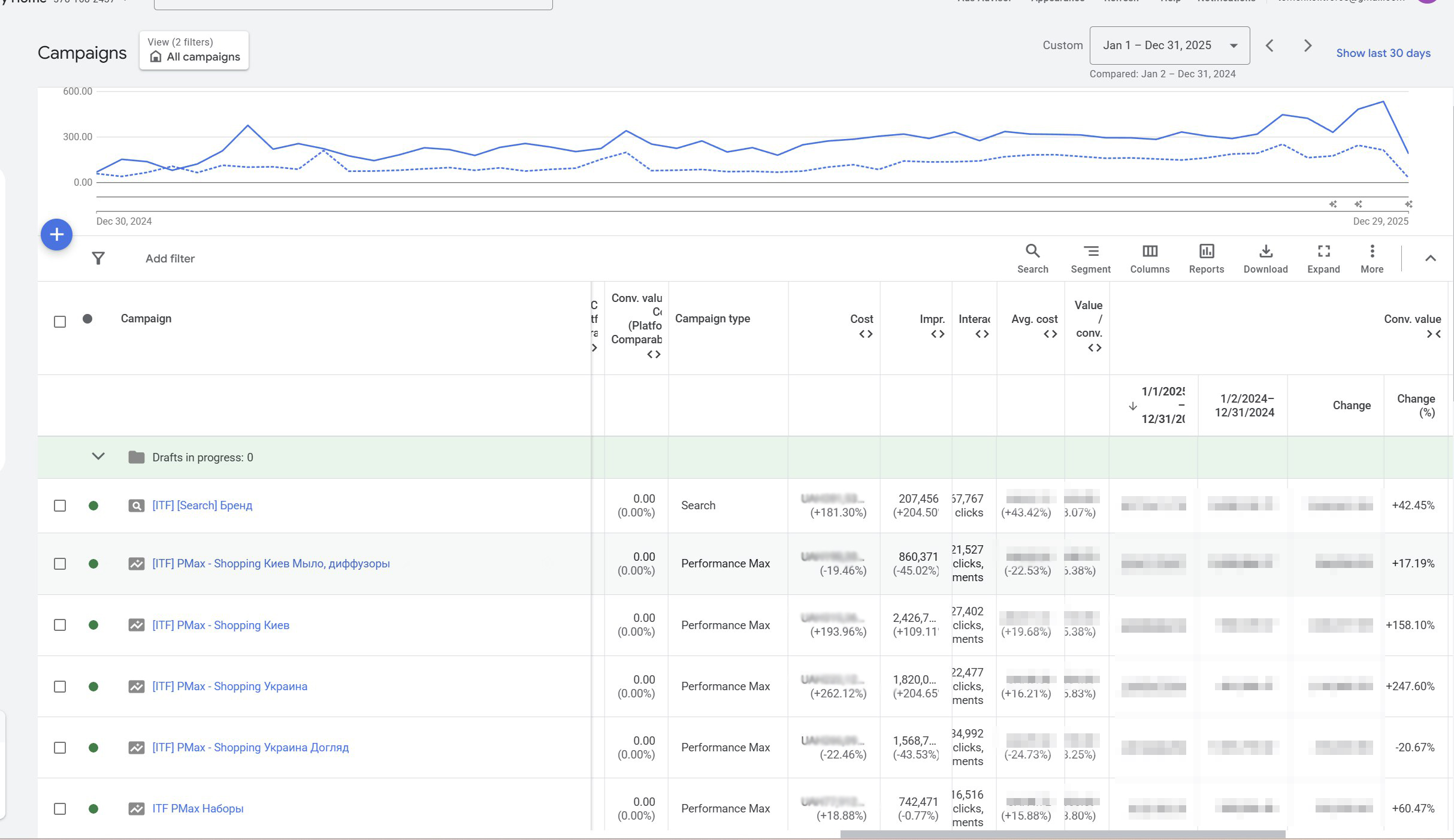The image size is (1454, 840).
Task: Open the All campaigns view selector
Action: click(x=194, y=51)
